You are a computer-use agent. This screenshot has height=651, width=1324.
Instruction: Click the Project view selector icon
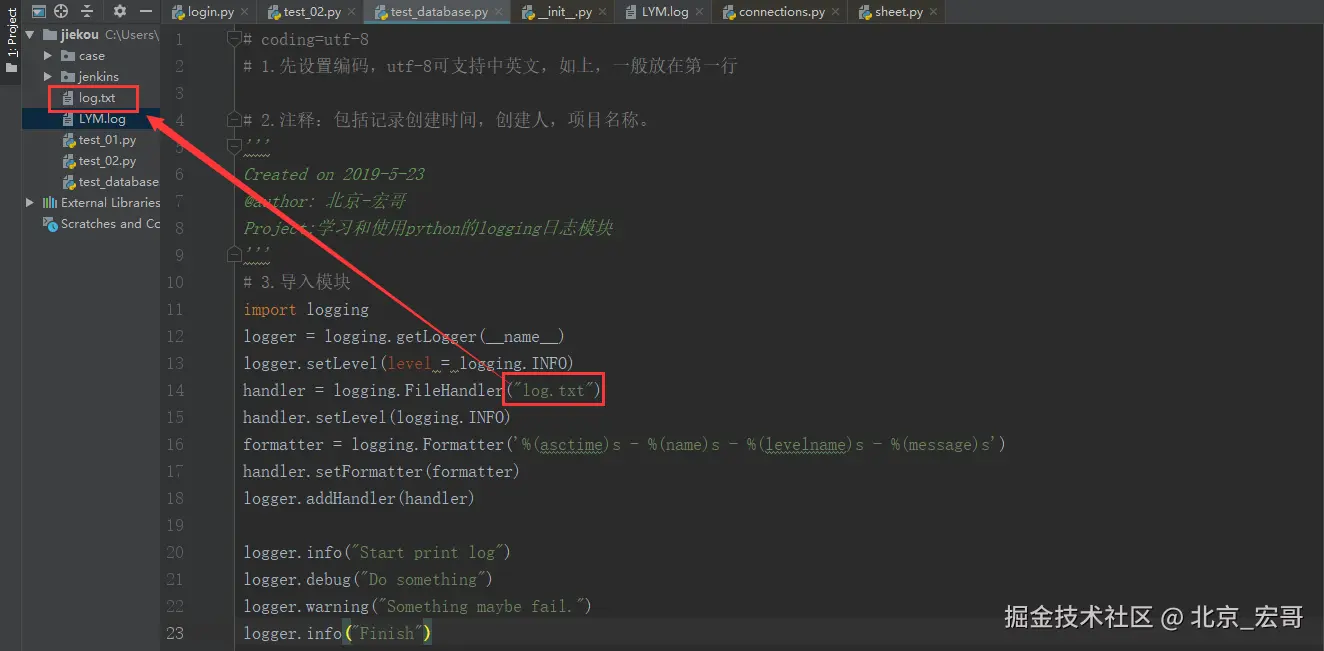click(39, 11)
